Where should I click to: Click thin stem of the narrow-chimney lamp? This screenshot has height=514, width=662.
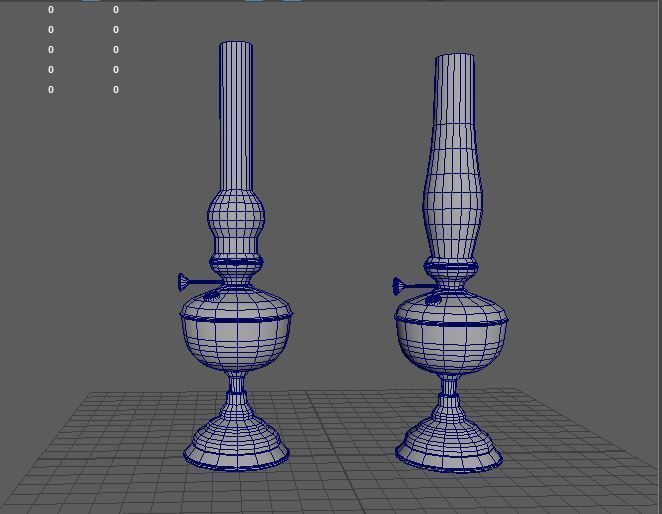click(x=237, y=382)
